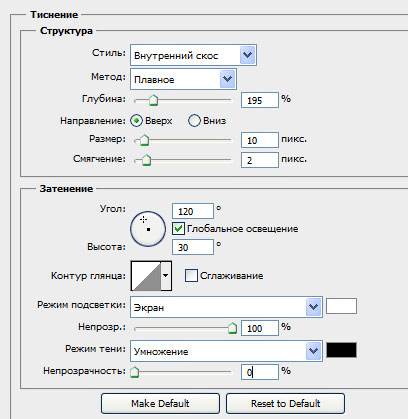Select the Вниз direction radio button
Viewport: 408px width, 419px height.
[194, 121]
